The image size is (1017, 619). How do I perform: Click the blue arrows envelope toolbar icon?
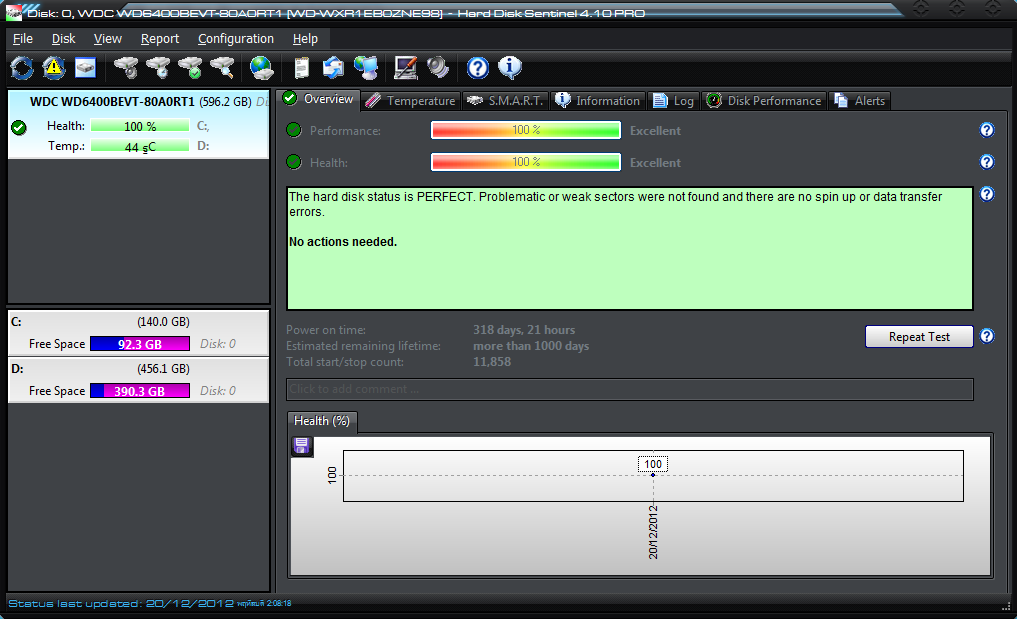[x=333, y=67]
